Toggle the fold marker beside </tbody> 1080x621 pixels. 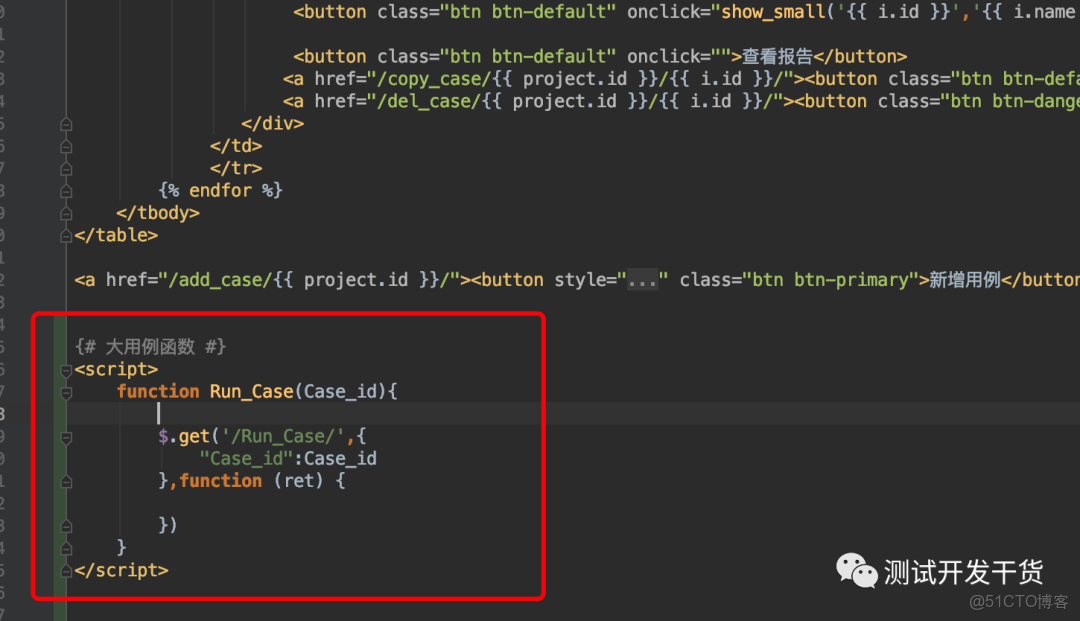pos(66,213)
